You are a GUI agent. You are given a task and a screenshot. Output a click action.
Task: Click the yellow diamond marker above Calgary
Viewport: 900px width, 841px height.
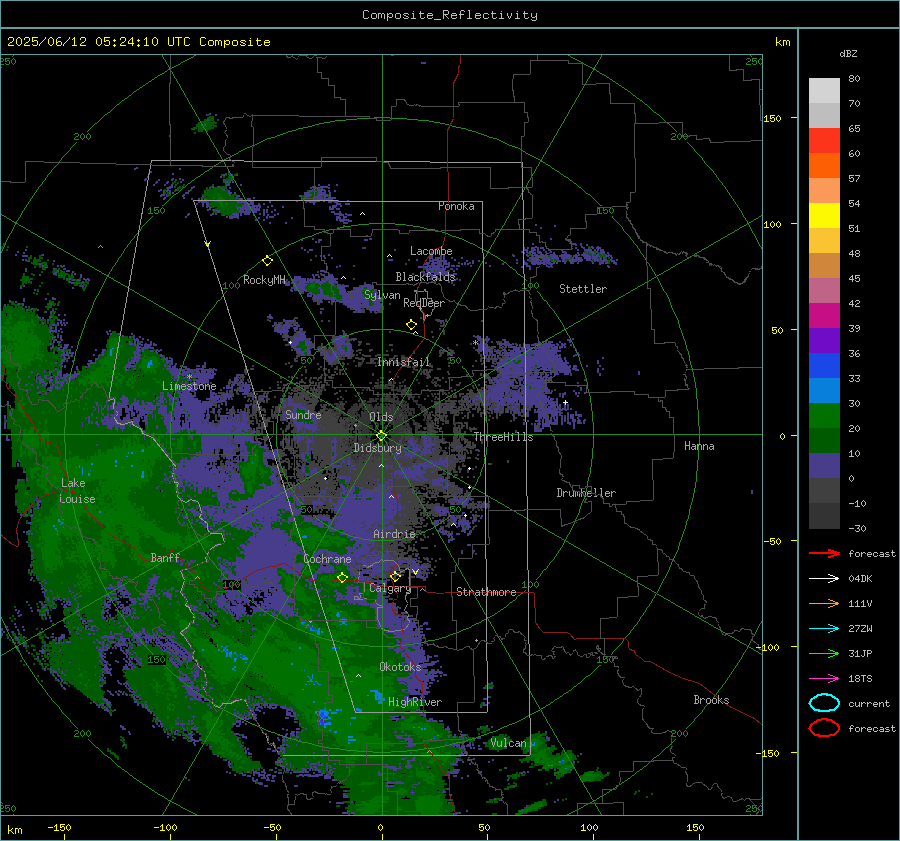coord(395,576)
